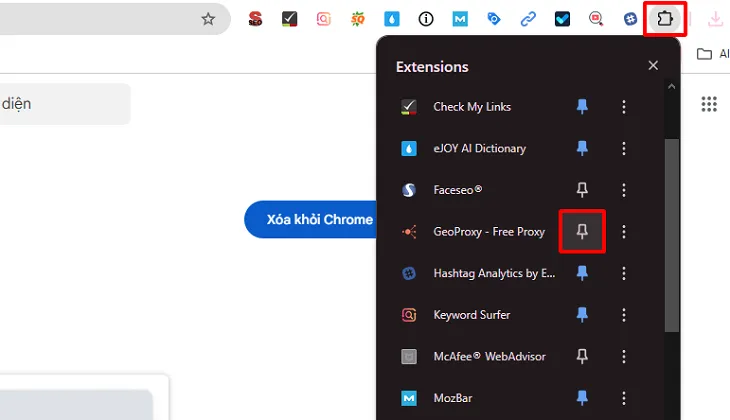Open Keyword Surfer toolbar icon
Viewport: 730px width, 420px height.
[324, 19]
